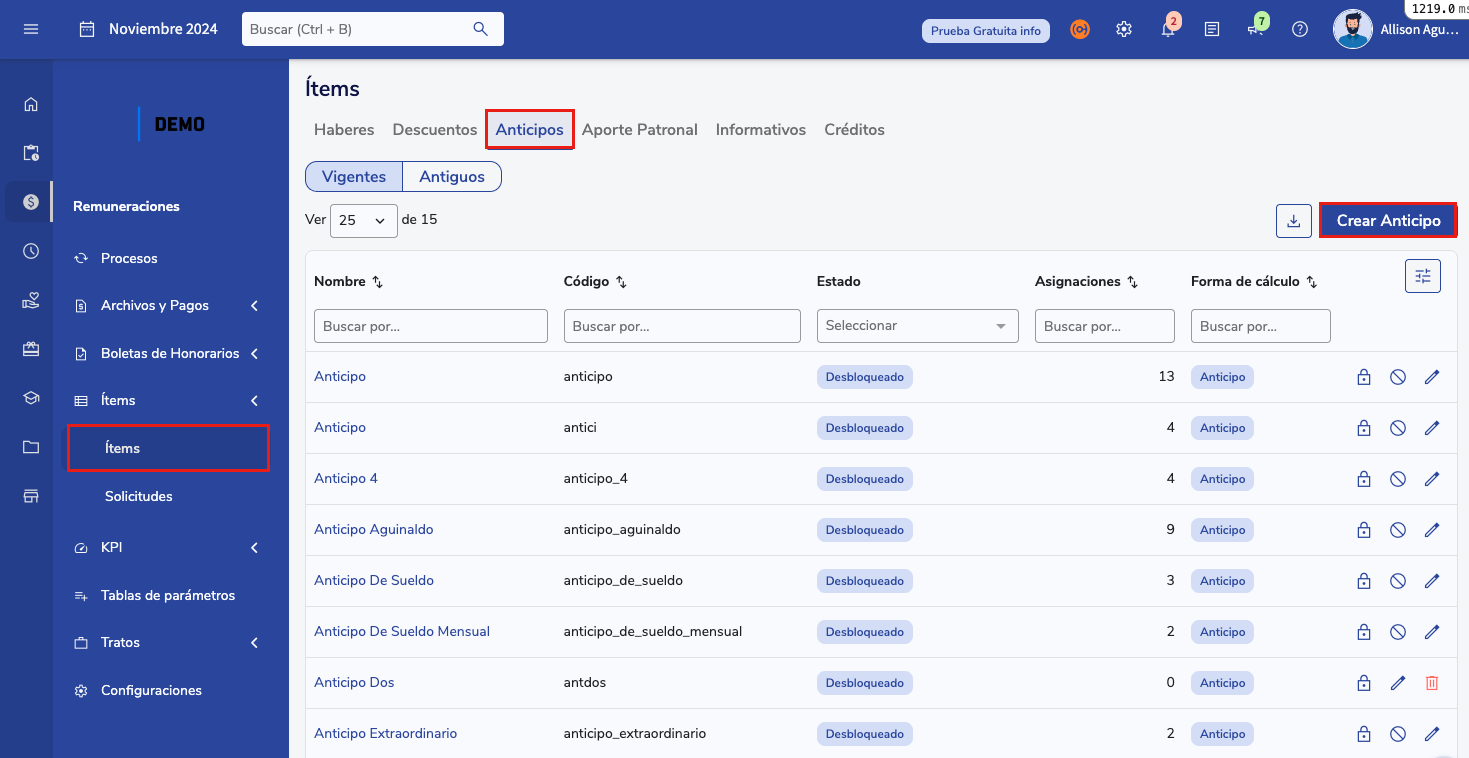Click the help question mark icon
This screenshot has width=1469, height=758.
pyautogui.click(x=1299, y=30)
